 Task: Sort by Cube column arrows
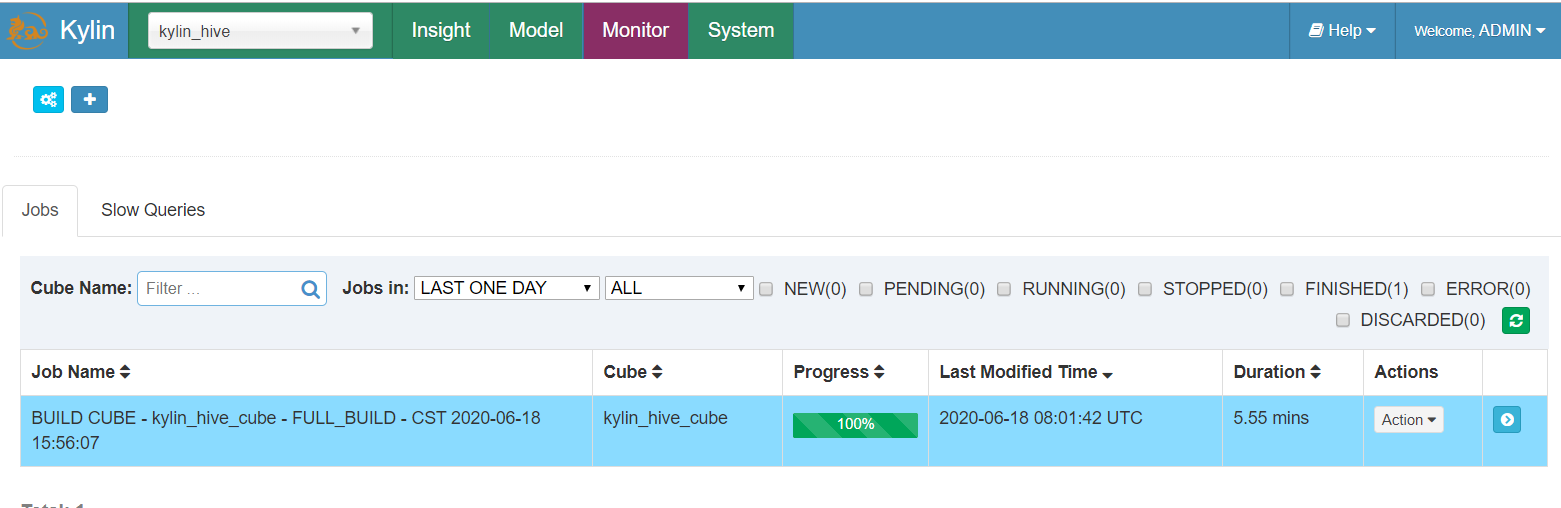(x=657, y=372)
